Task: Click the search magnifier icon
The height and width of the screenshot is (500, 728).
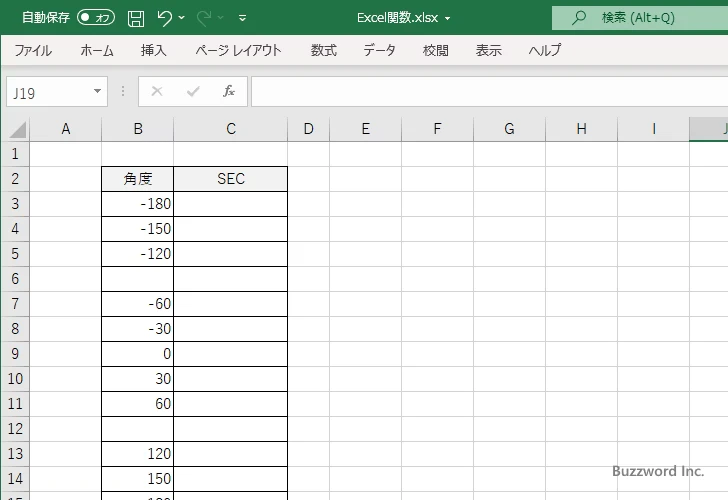Action: pos(578,18)
